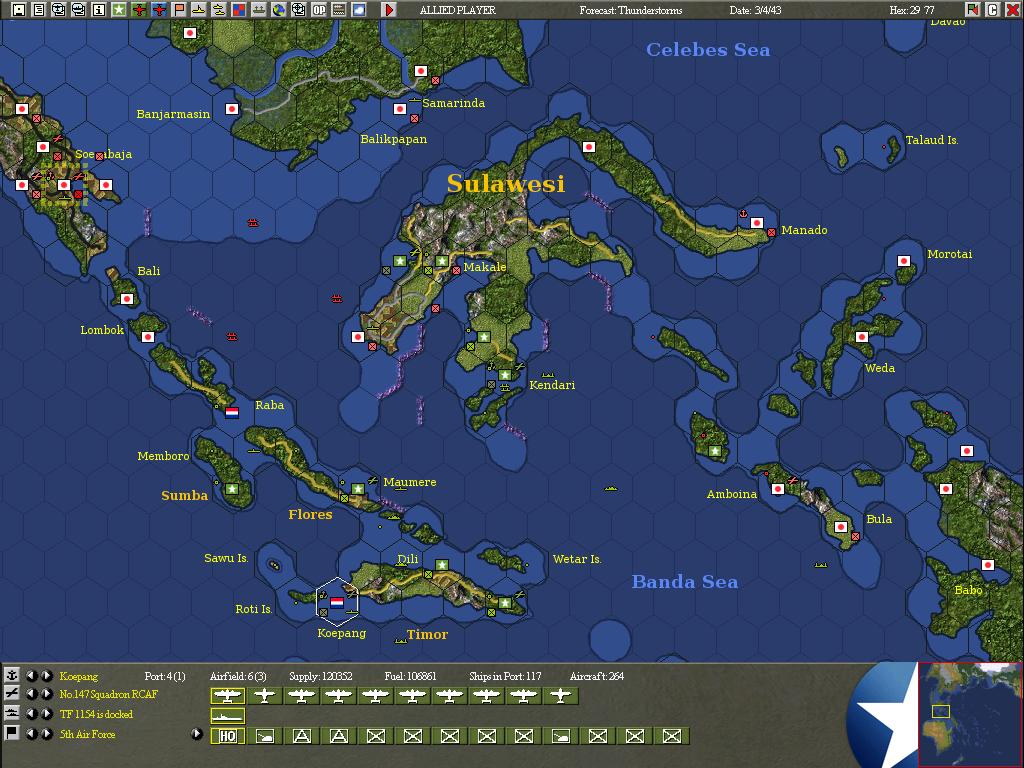Select the docked task force ship icon

[x=227, y=716]
